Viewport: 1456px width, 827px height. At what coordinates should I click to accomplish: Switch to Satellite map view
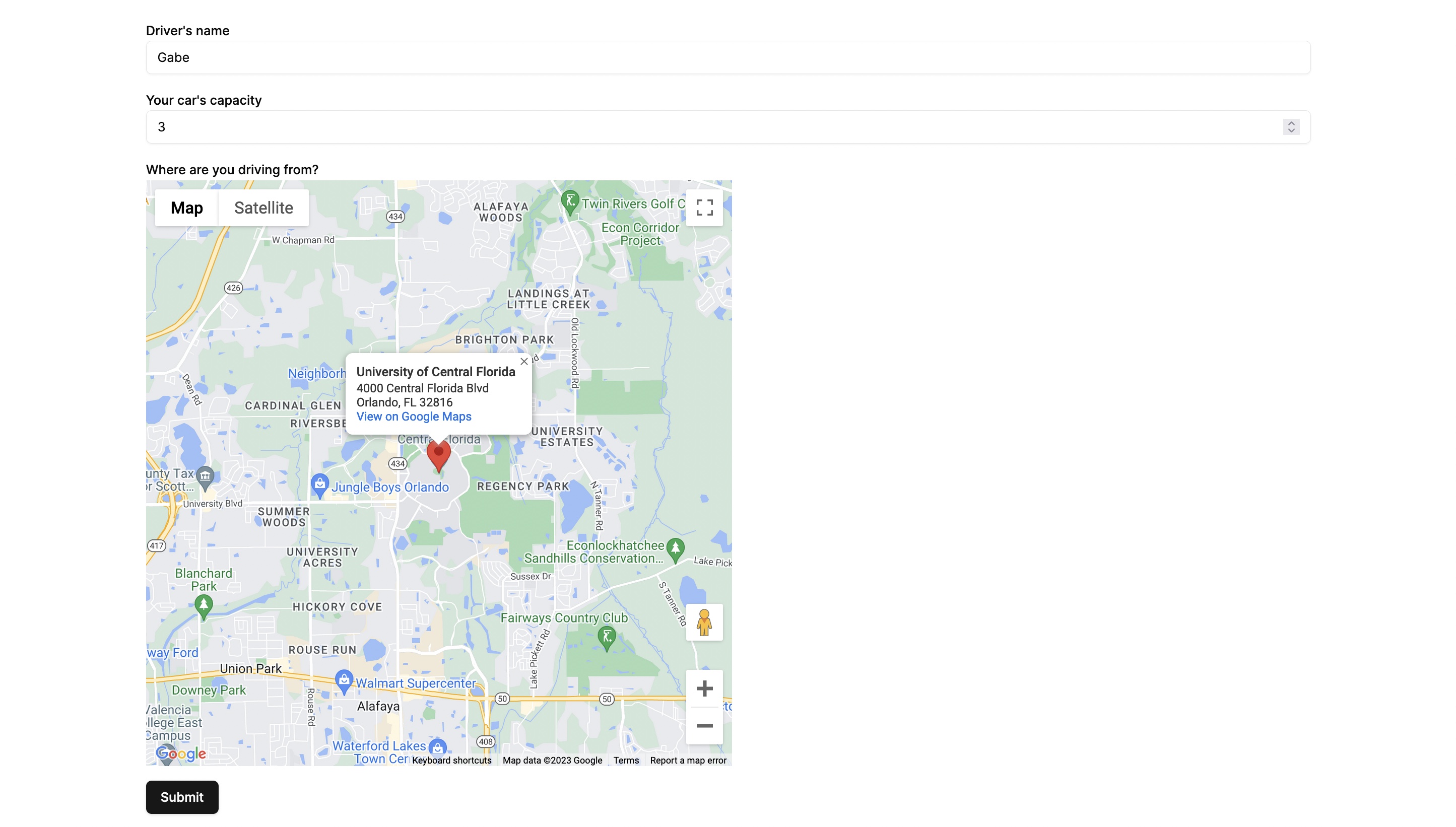(263, 208)
